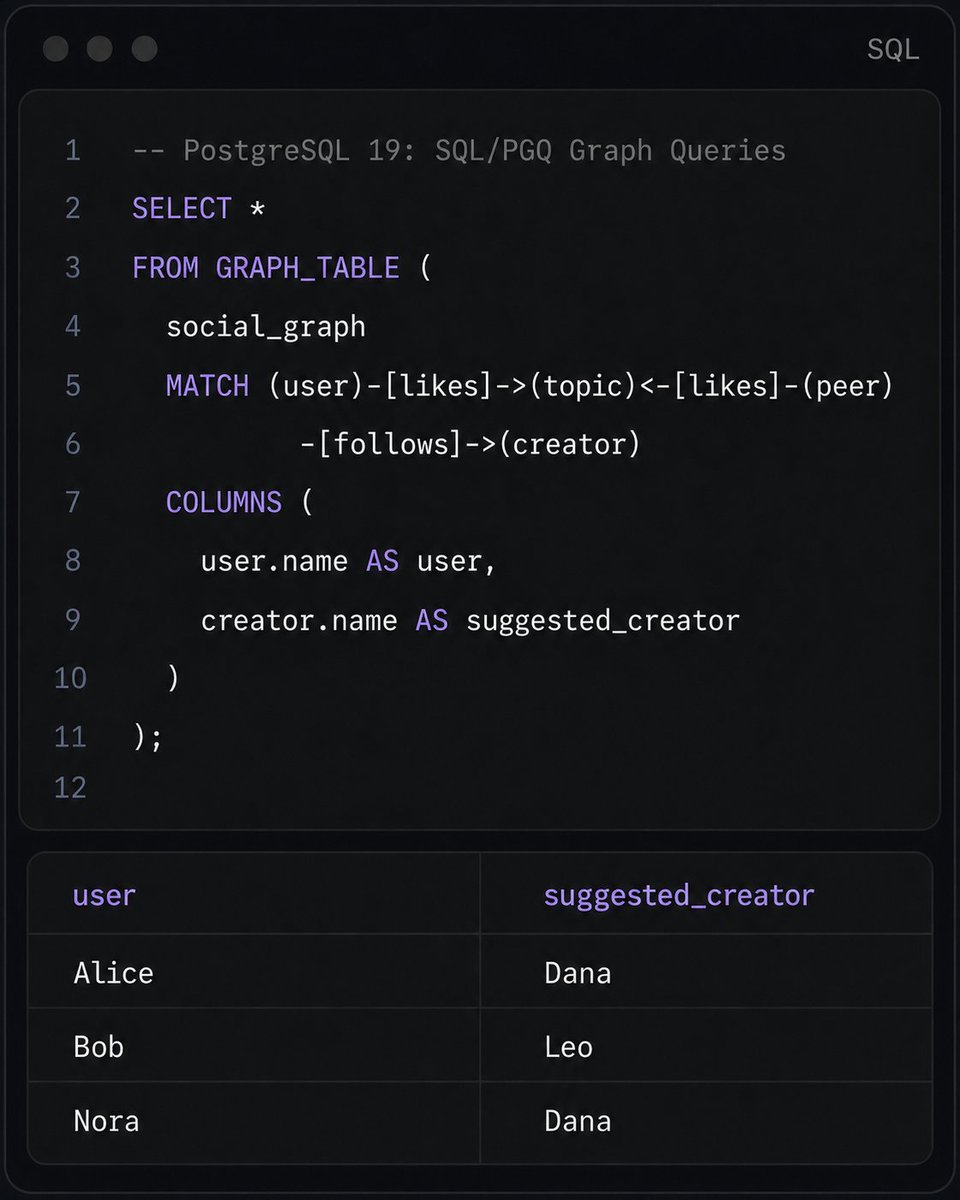Click the GRAPH_TABLE keyword
This screenshot has width=960, height=1200.
click(307, 268)
